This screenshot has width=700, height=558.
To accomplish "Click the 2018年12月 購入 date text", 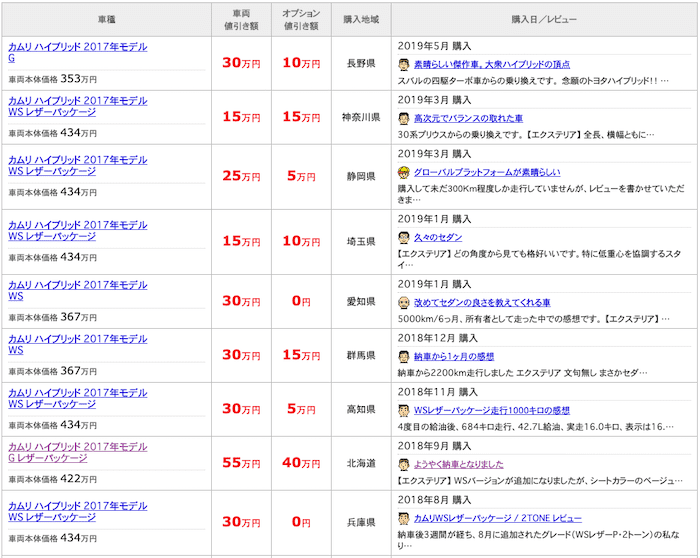I will click(x=438, y=338).
